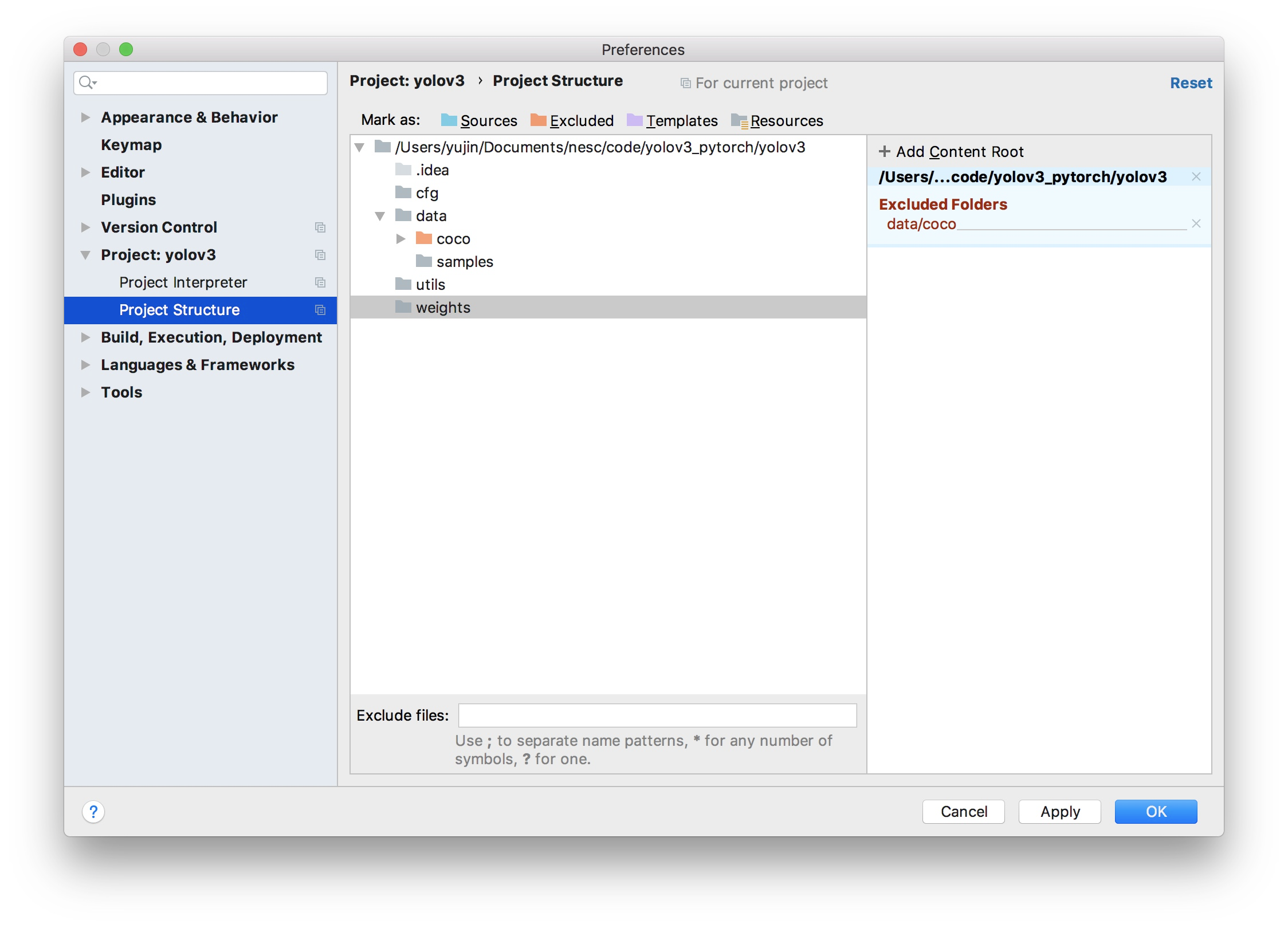1288x928 pixels.
Task: Open the Keymap settings page
Action: pyautogui.click(x=131, y=145)
